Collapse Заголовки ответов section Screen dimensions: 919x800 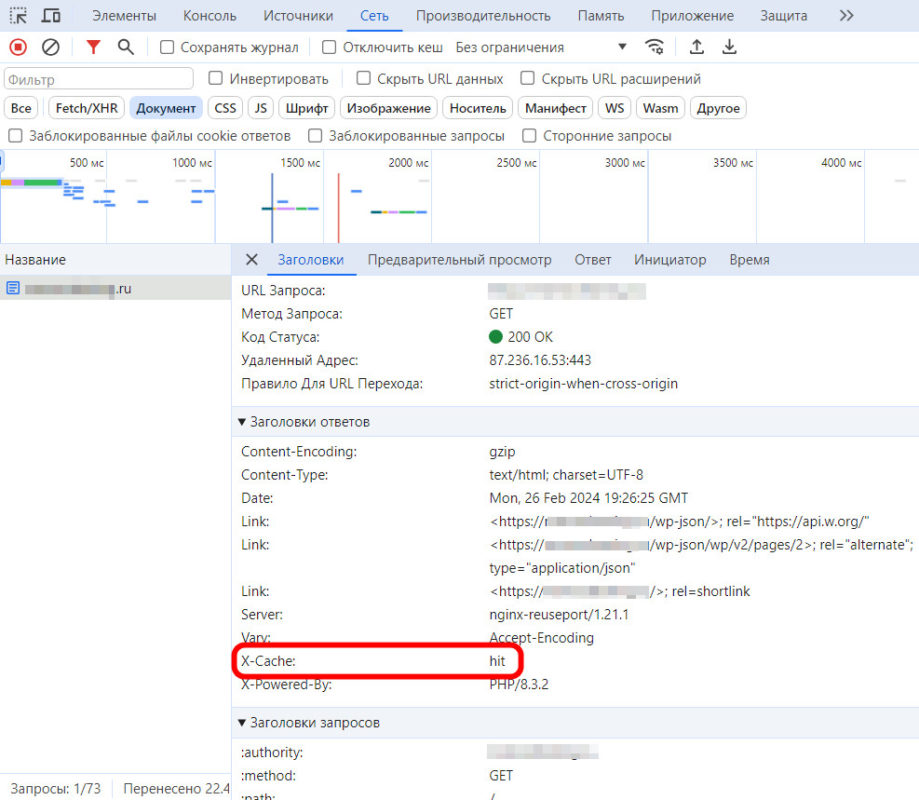pos(241,422)
